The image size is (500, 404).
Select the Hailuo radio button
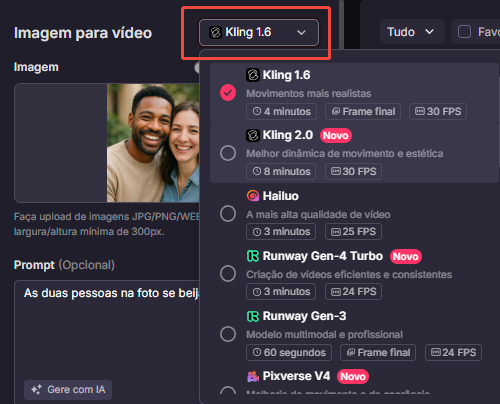[x=228, y=213]
